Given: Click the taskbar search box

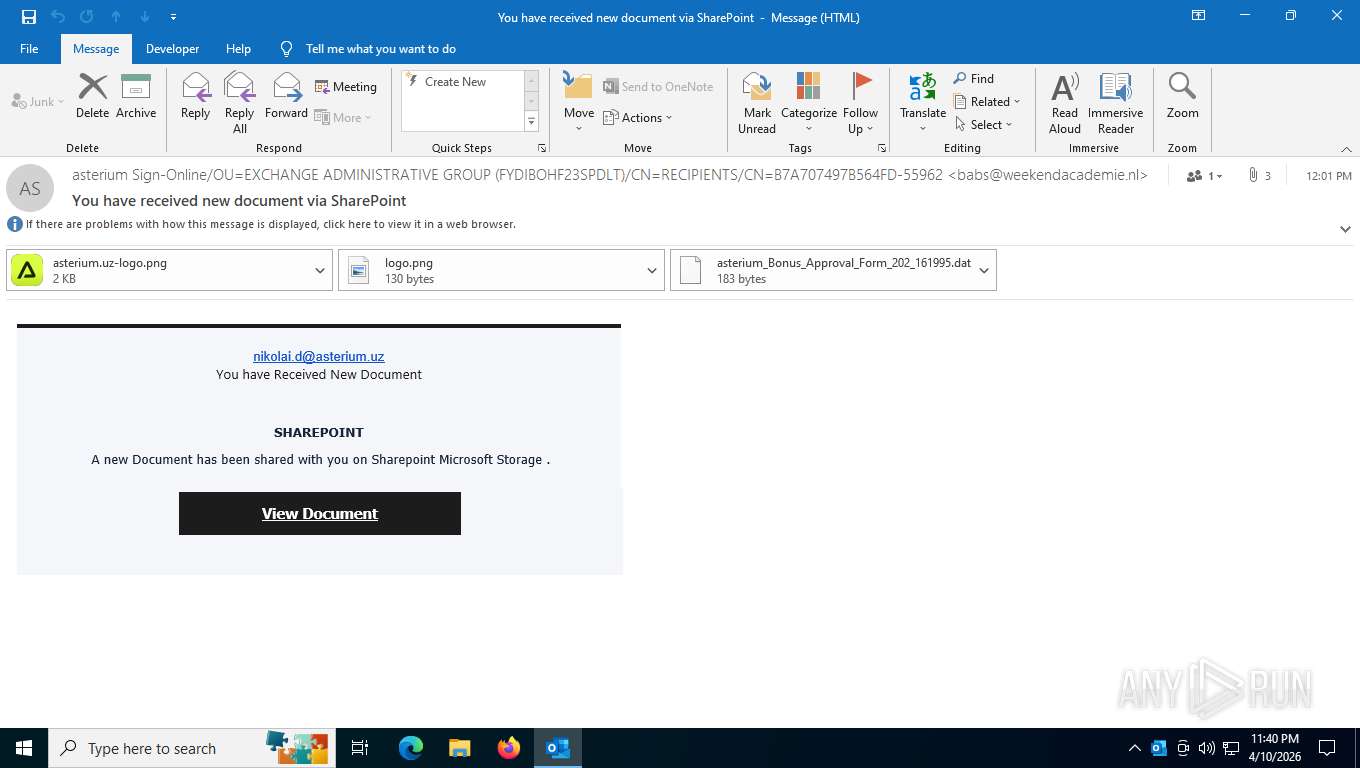Looking at the screenshot, I should click(x=190, y=748).
